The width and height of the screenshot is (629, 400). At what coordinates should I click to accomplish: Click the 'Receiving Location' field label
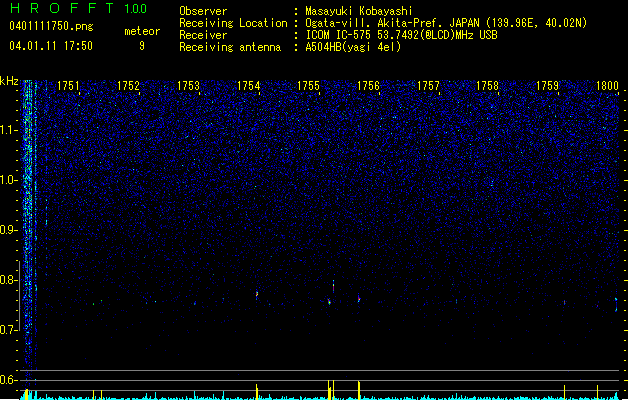[233, 23]
